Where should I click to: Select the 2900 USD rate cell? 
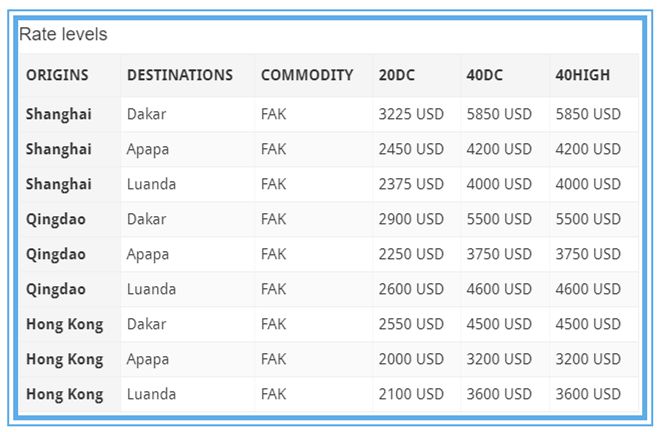(411, 219)
